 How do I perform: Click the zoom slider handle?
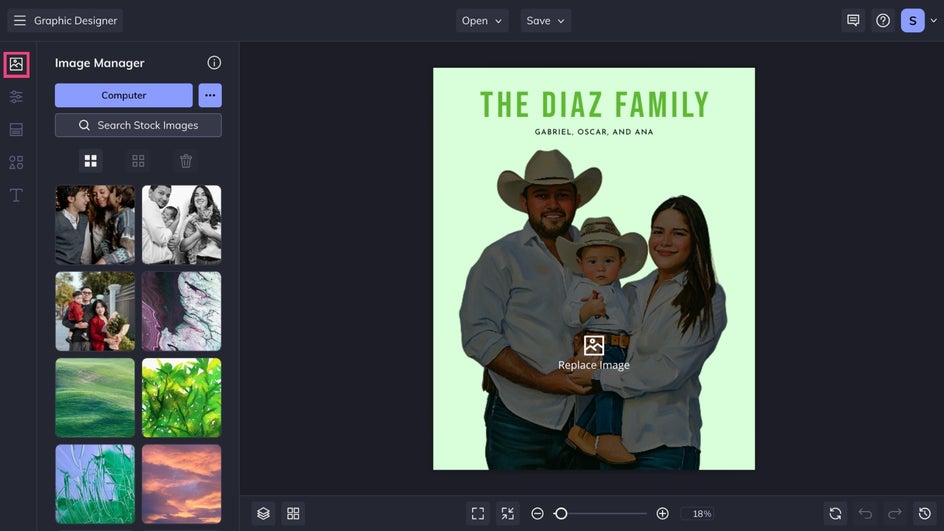tap(561, 514)
